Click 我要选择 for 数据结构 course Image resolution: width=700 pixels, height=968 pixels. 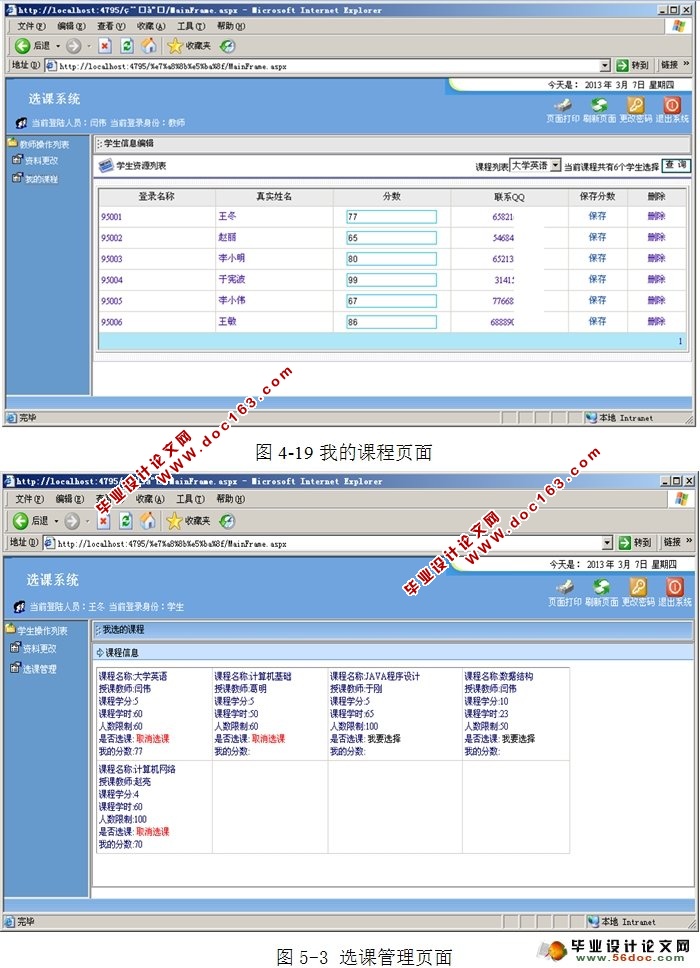[519, 738]
